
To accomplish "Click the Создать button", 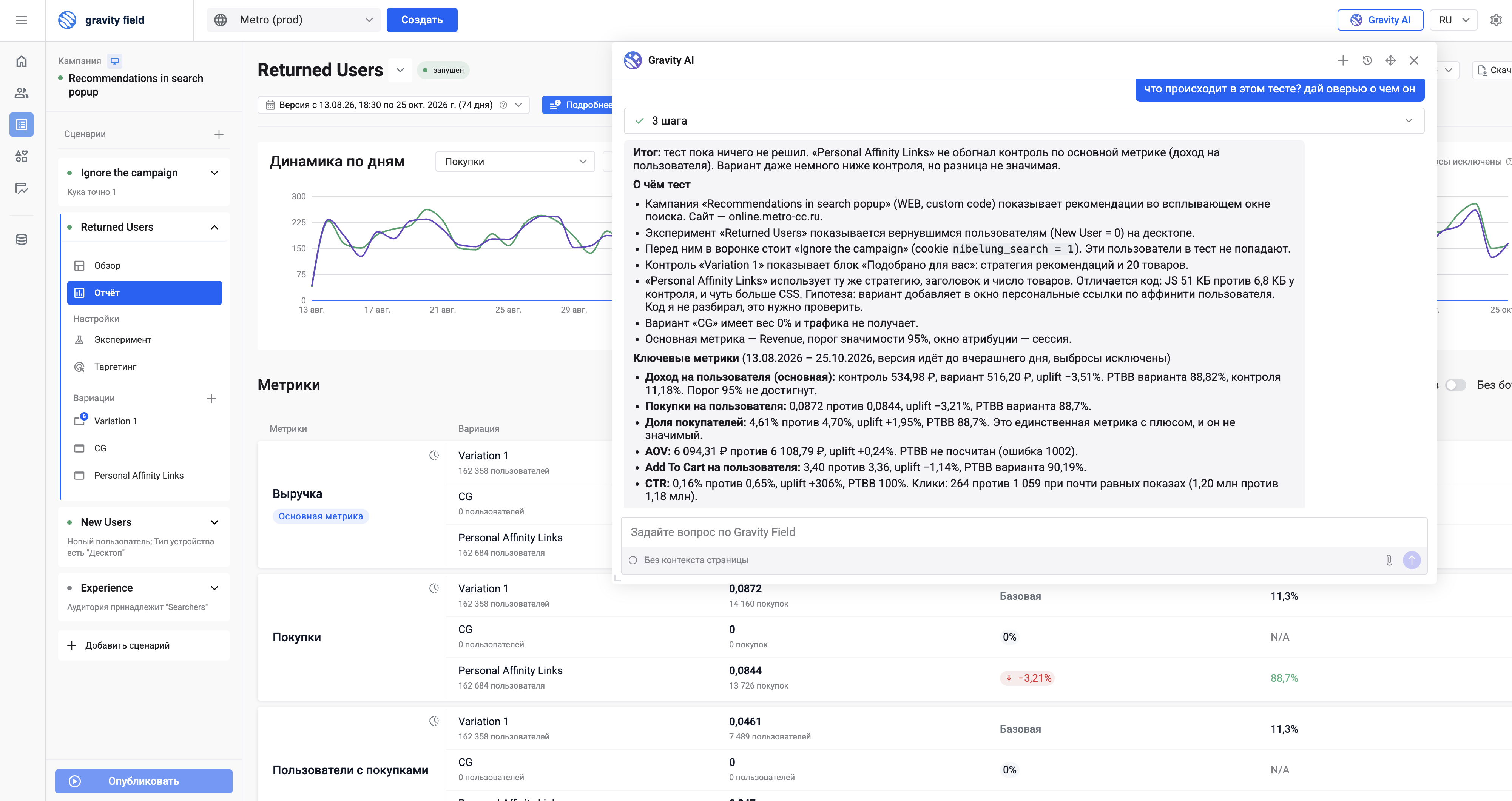I will [421, 20].
